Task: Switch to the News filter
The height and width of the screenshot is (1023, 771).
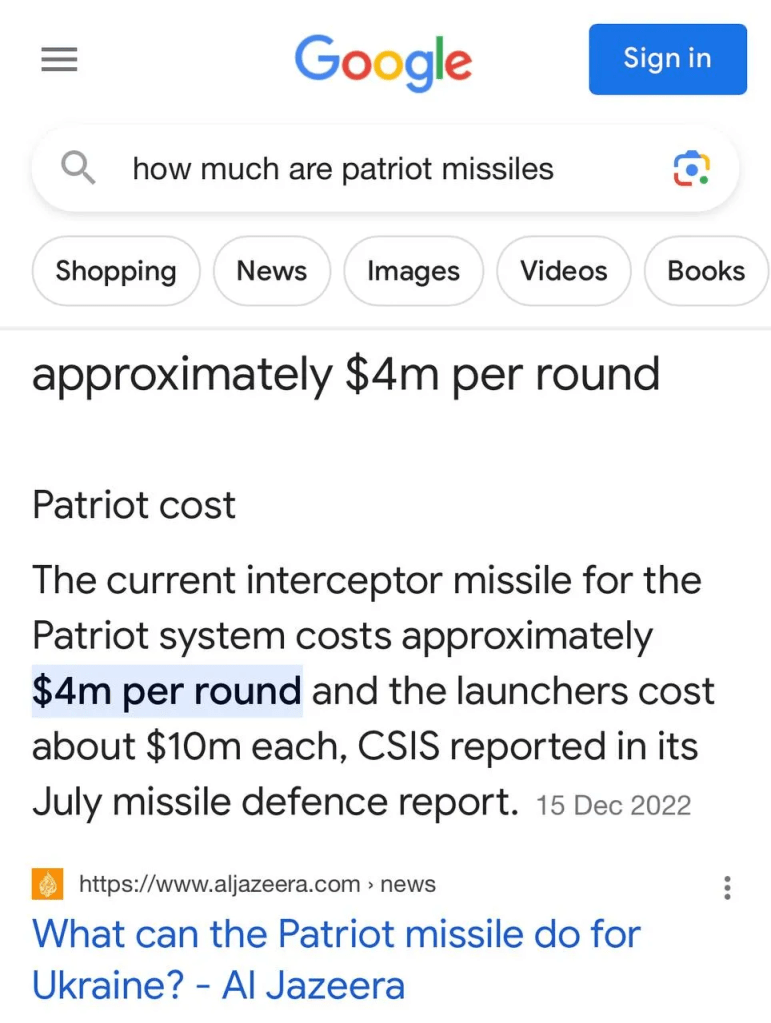Action: (x=271, y=271)
